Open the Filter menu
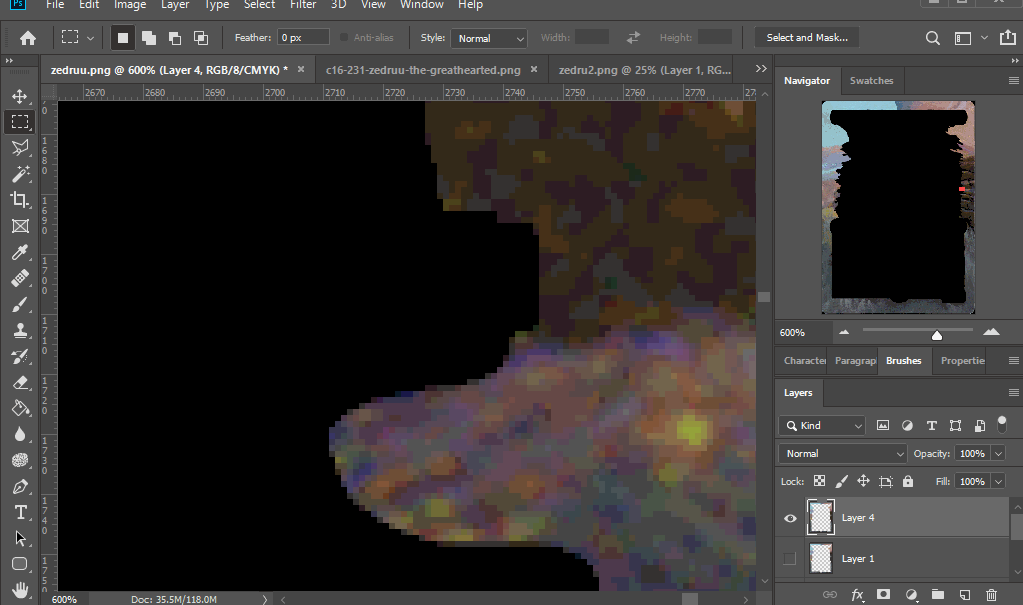Screen dimensions: 1023x605 click(303, 5)
